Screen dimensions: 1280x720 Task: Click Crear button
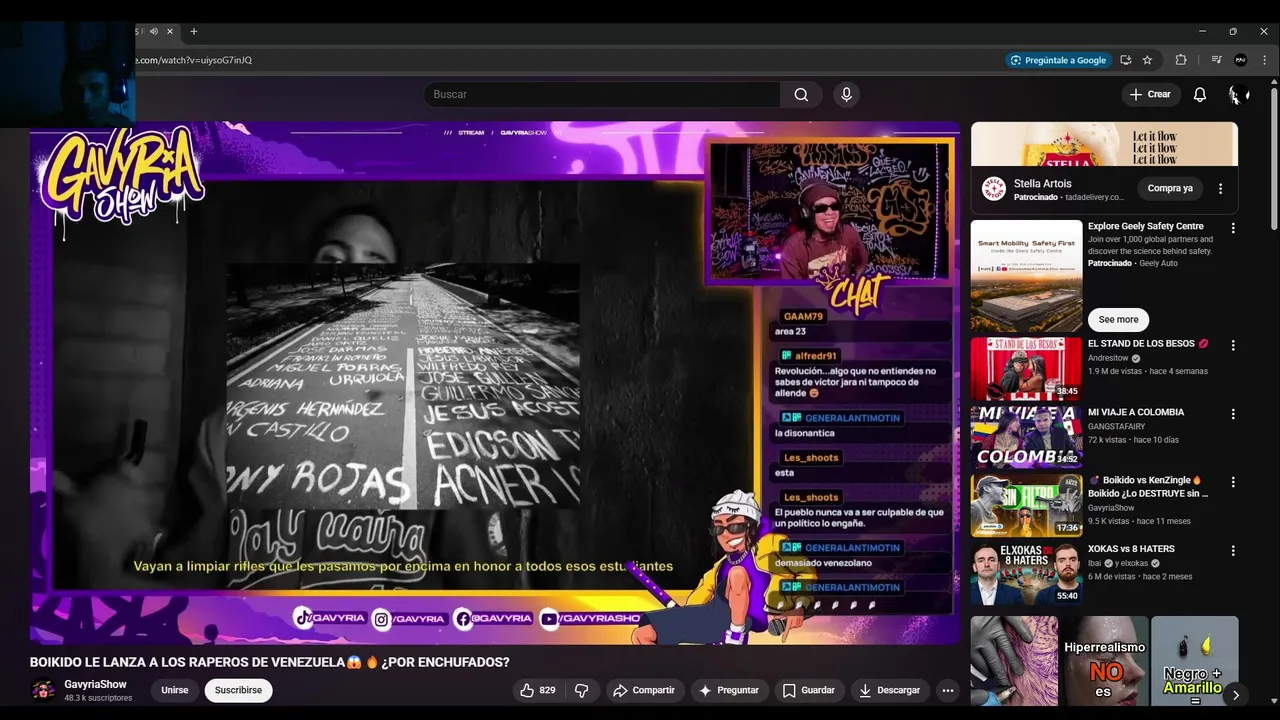tap(1150, 94)
